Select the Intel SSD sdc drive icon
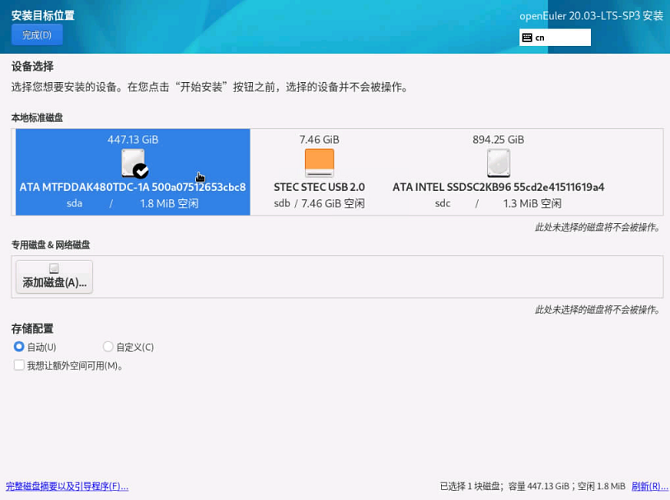Image resolution: width=670 pixels, height=500 pixels. tap(498, 163)
